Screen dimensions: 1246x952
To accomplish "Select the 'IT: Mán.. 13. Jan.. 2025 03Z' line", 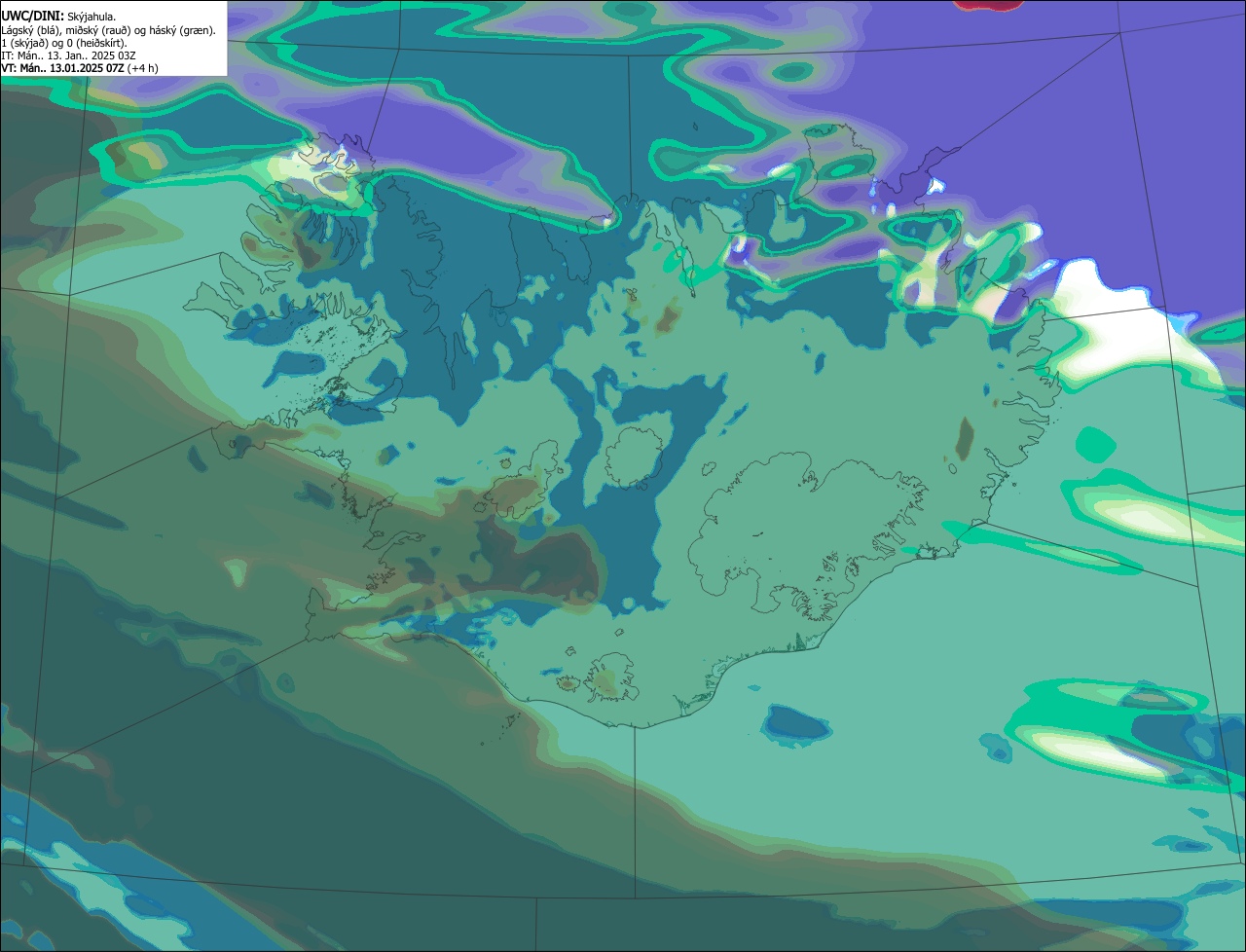I will pos(68,55).
